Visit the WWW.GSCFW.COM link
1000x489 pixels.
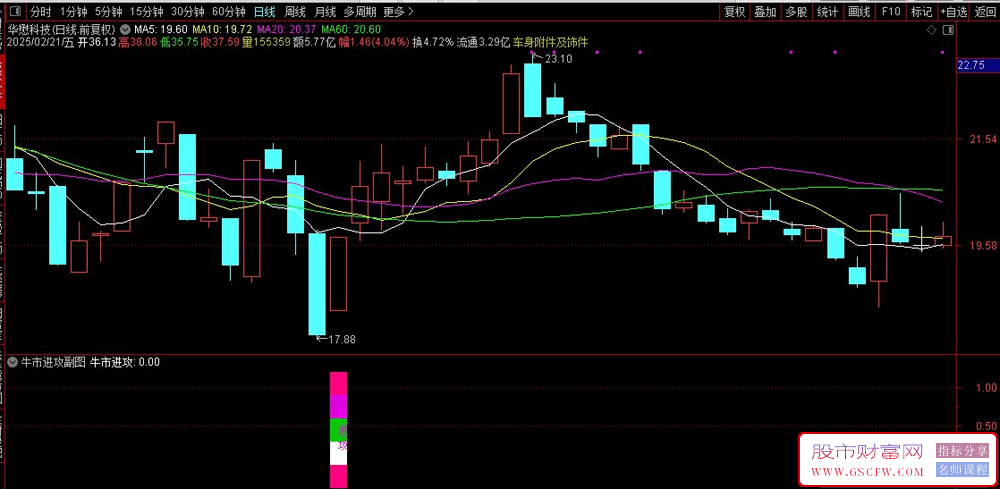click(x=867, y=472)
